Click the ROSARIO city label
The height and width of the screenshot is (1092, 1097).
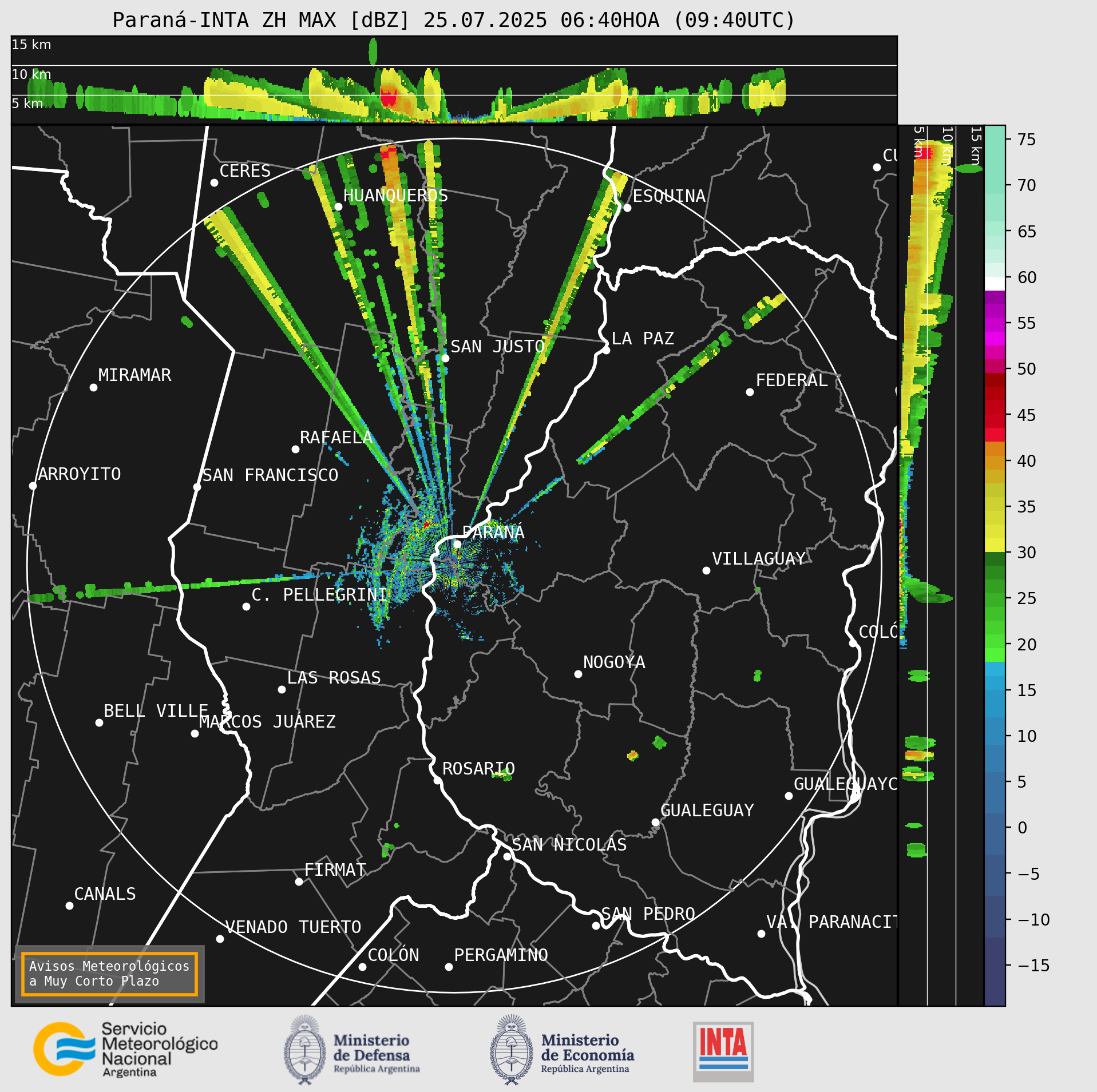click(478, 768)
